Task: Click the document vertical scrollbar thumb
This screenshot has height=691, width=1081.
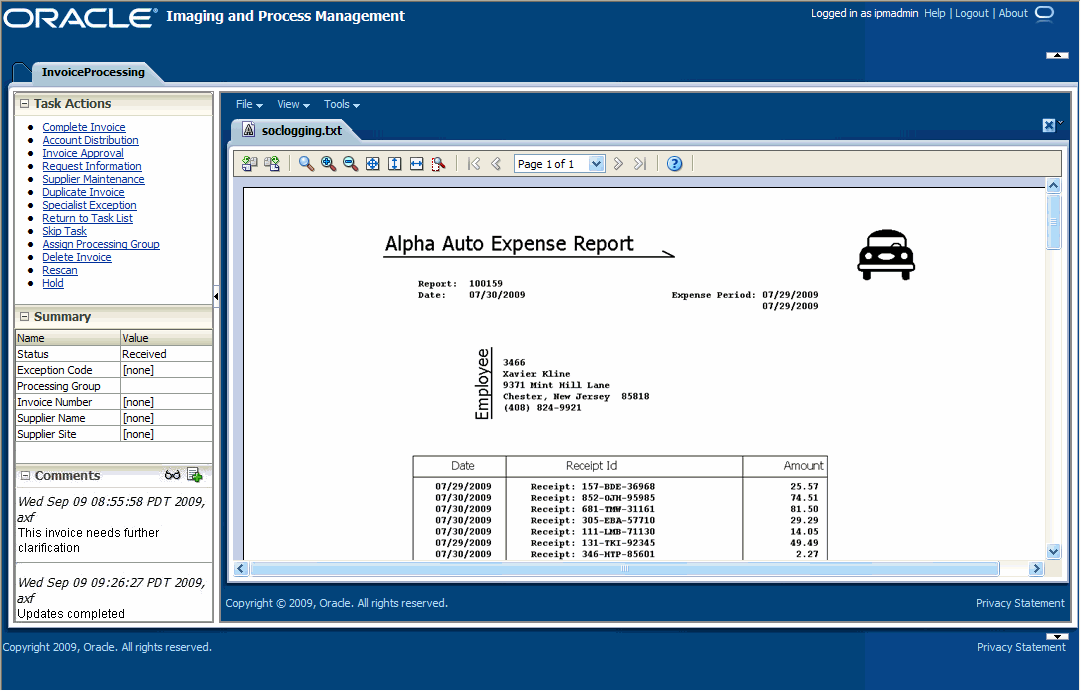Action: [x=1053, y=221]
